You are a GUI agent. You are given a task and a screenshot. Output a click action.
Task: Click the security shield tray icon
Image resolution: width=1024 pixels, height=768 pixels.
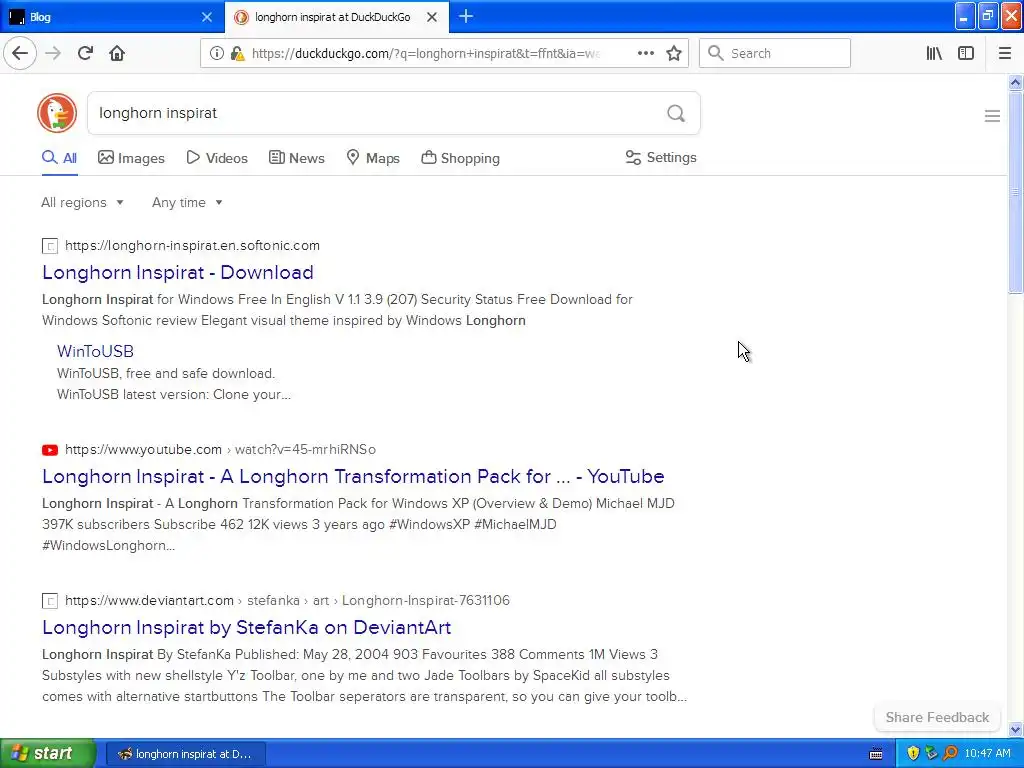(913, 753)
